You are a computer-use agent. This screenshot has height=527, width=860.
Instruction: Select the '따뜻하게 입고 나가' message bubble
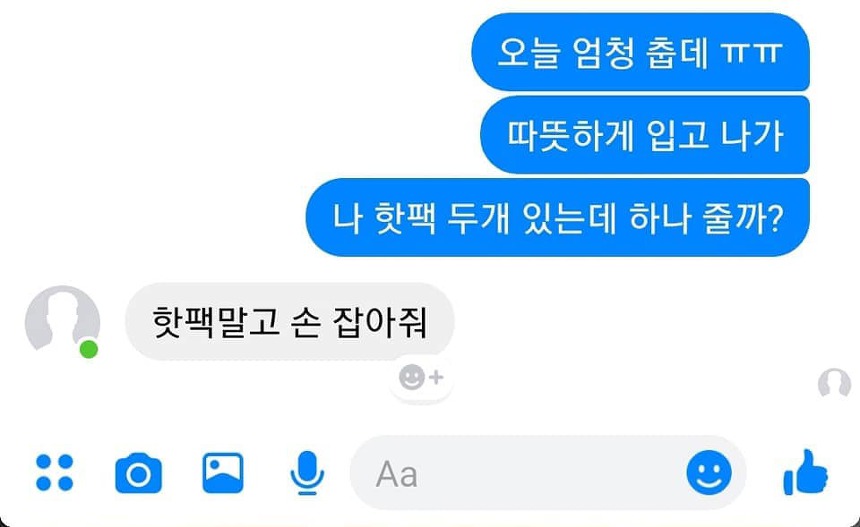(645, 135)
